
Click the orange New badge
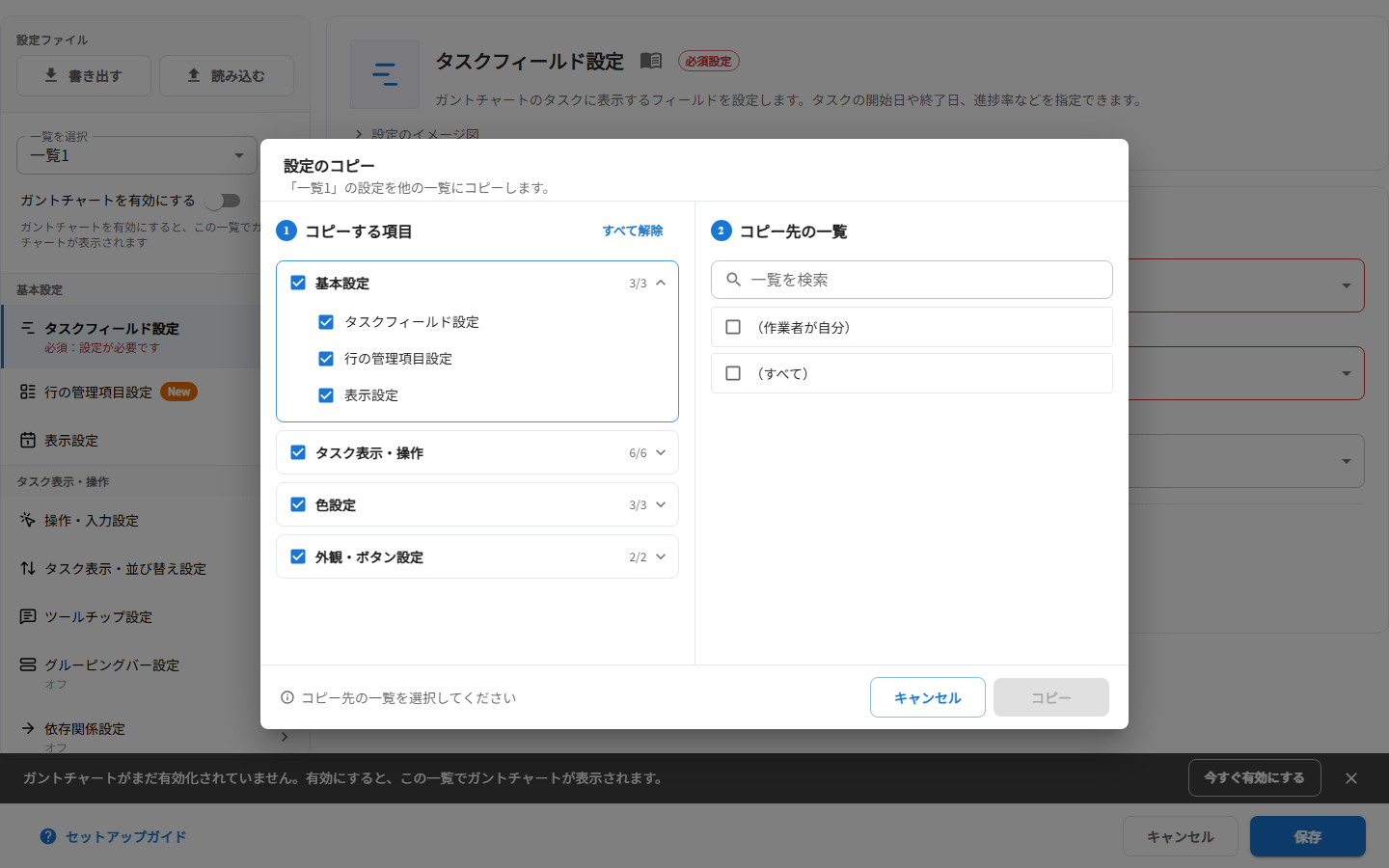(x=178, y=392)
